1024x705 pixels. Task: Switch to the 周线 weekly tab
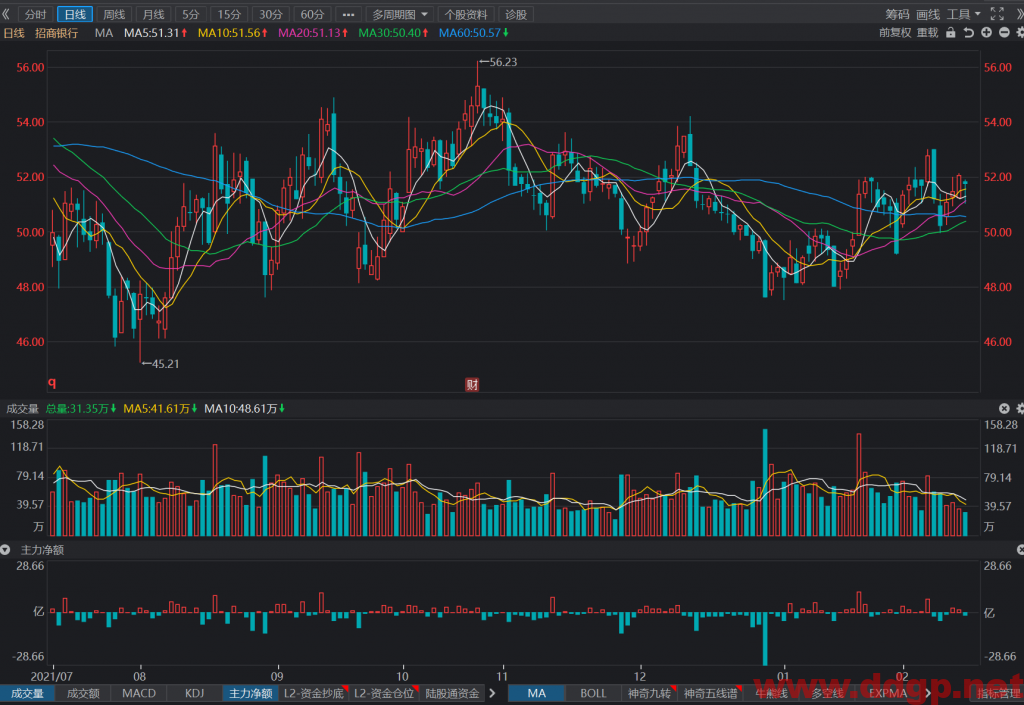[x=114, y=14]
